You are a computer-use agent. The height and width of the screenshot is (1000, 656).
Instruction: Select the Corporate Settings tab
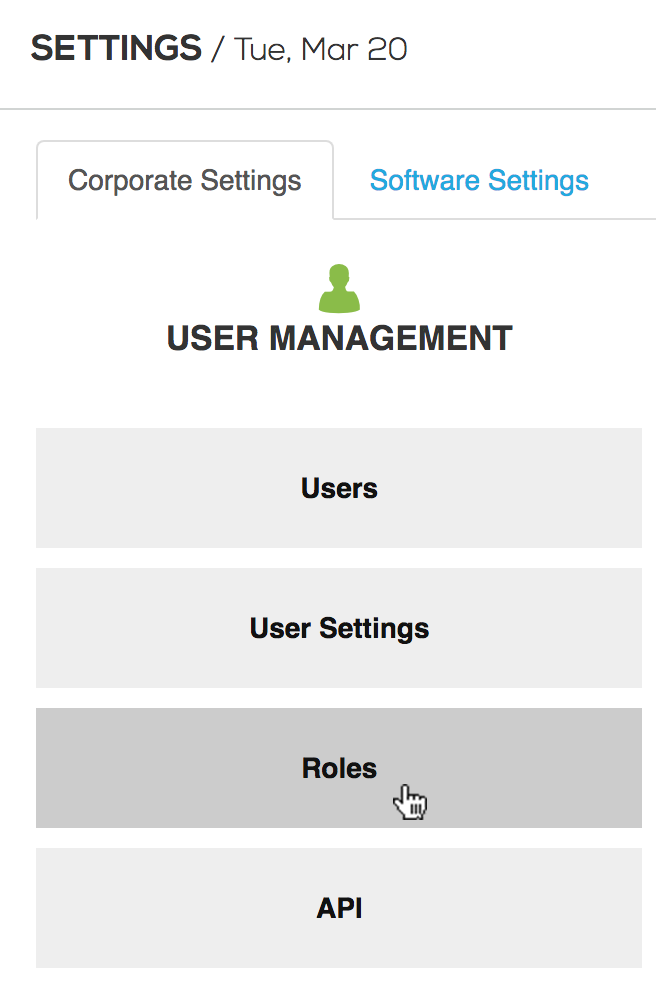(185, 181)
